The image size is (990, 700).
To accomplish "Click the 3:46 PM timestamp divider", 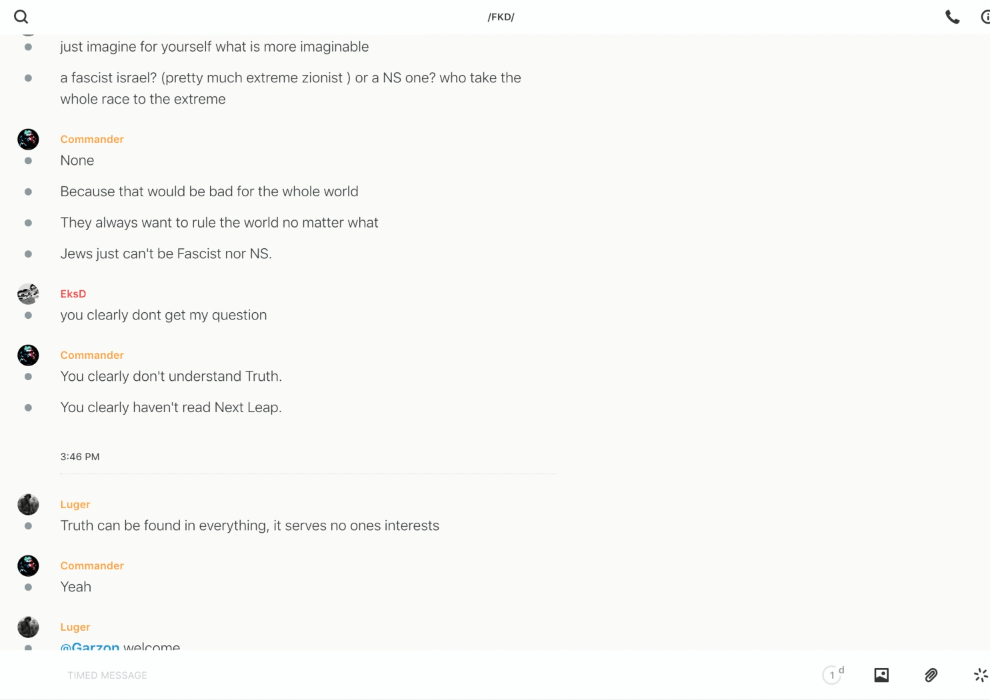I will point(80,456).
